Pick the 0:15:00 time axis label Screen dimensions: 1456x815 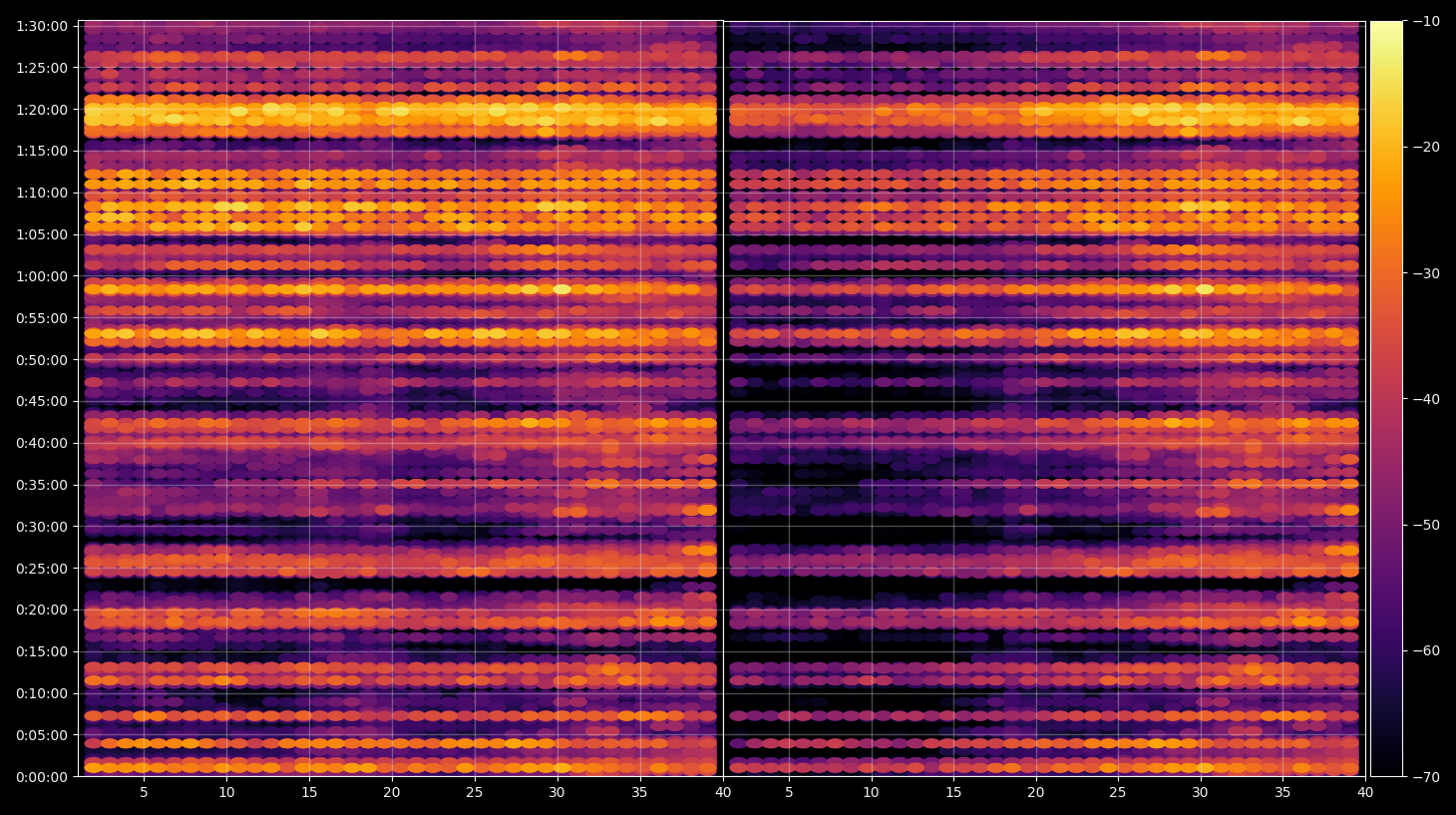click(x=42, y=652)
